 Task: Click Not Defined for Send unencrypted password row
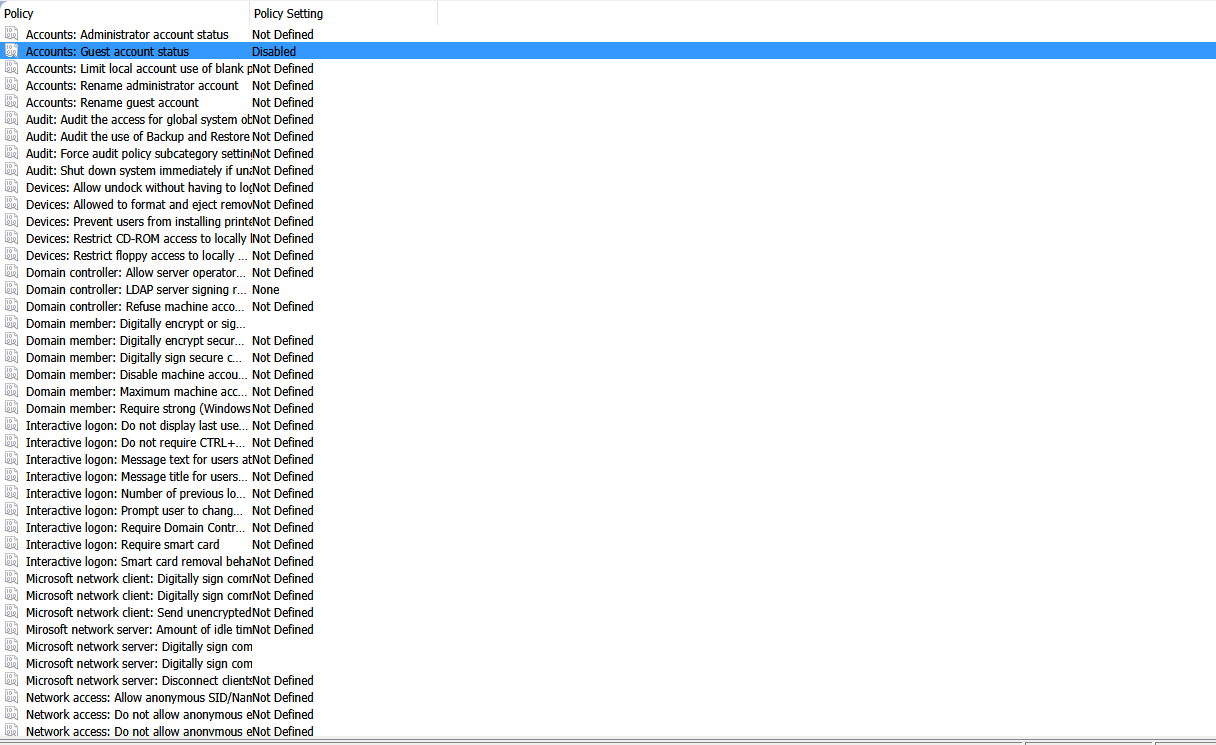(283, 612)
